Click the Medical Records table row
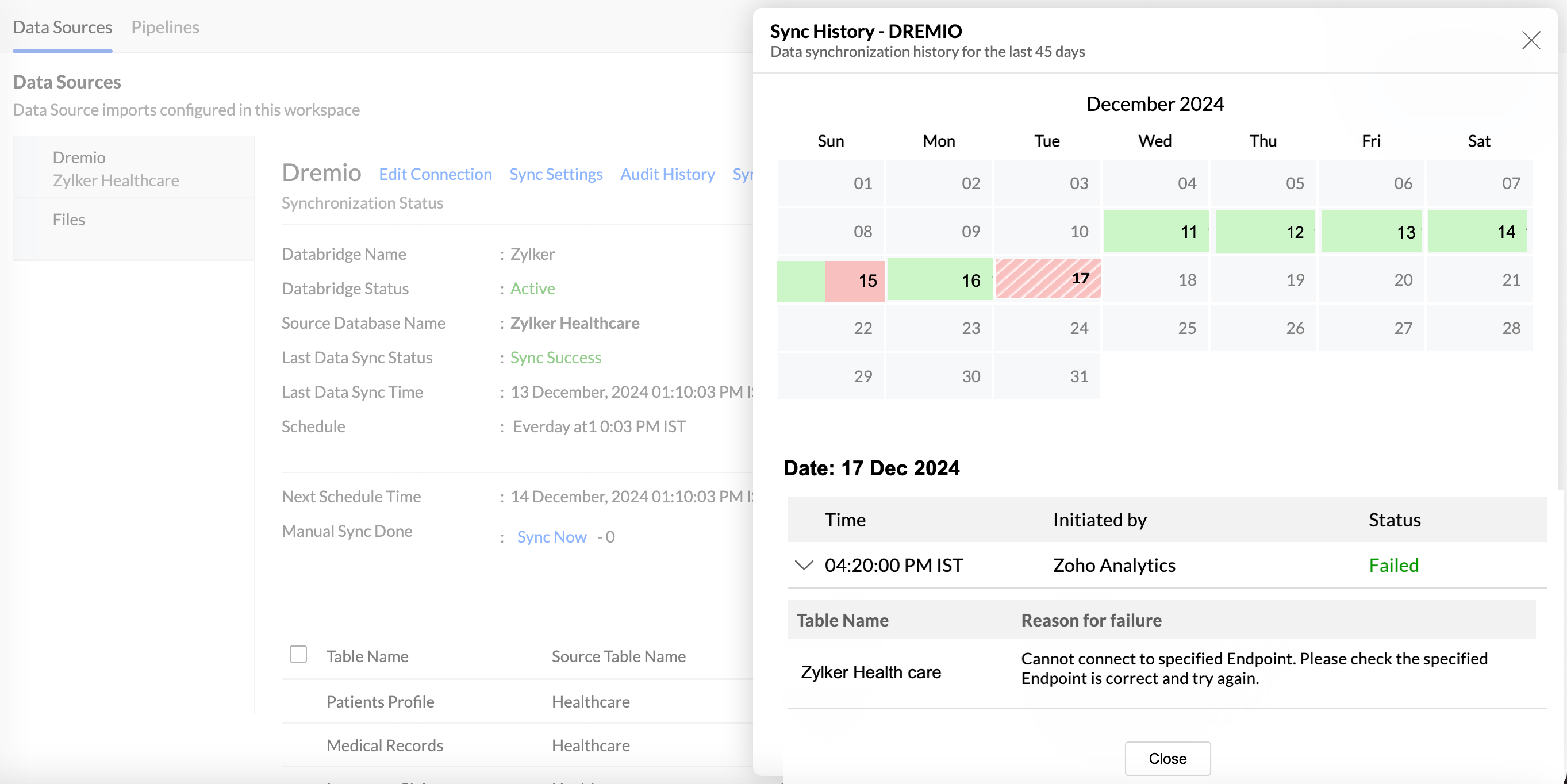 (x=385, y=745)
